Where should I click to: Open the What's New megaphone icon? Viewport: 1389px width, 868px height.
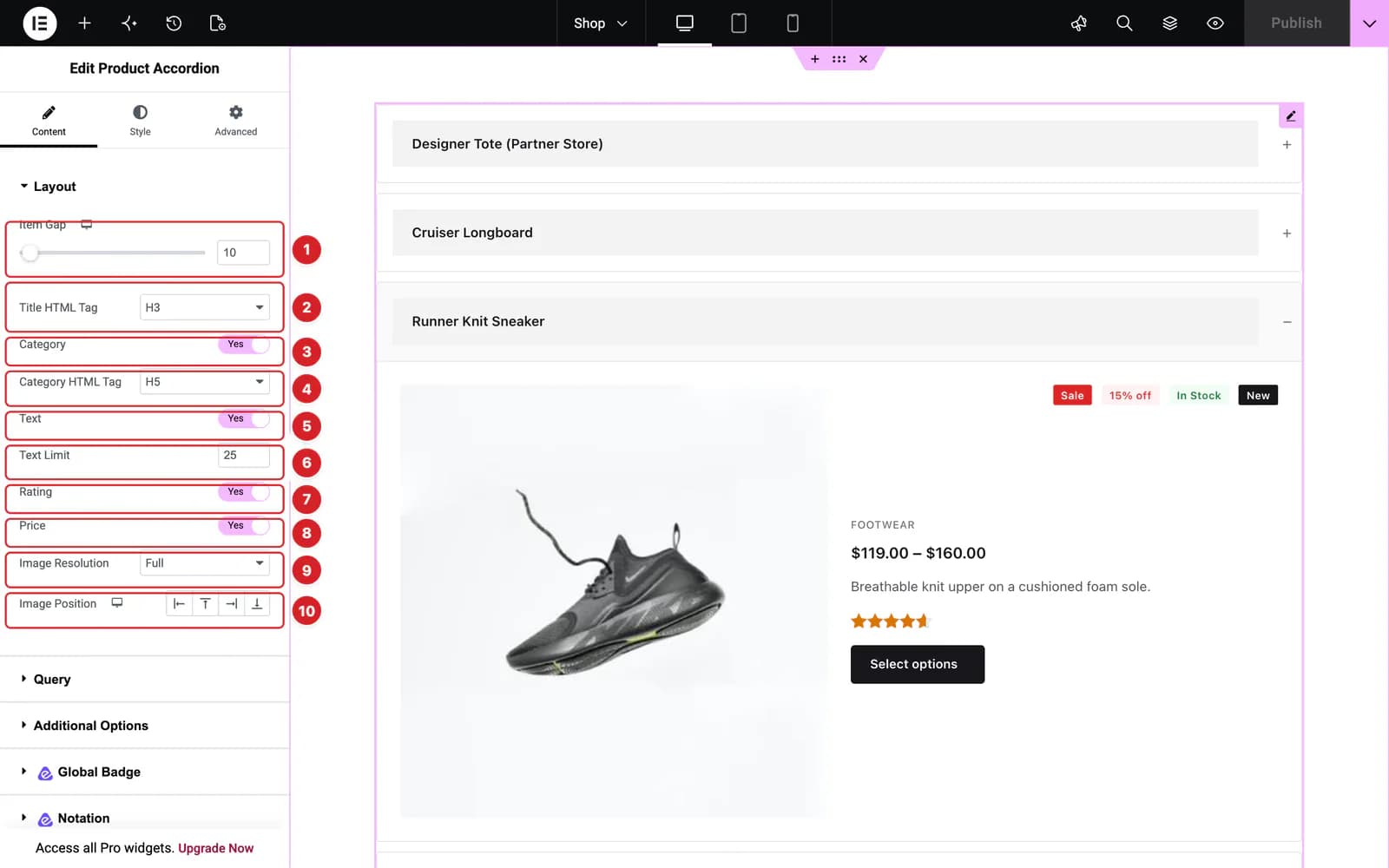click(1079, 23)
